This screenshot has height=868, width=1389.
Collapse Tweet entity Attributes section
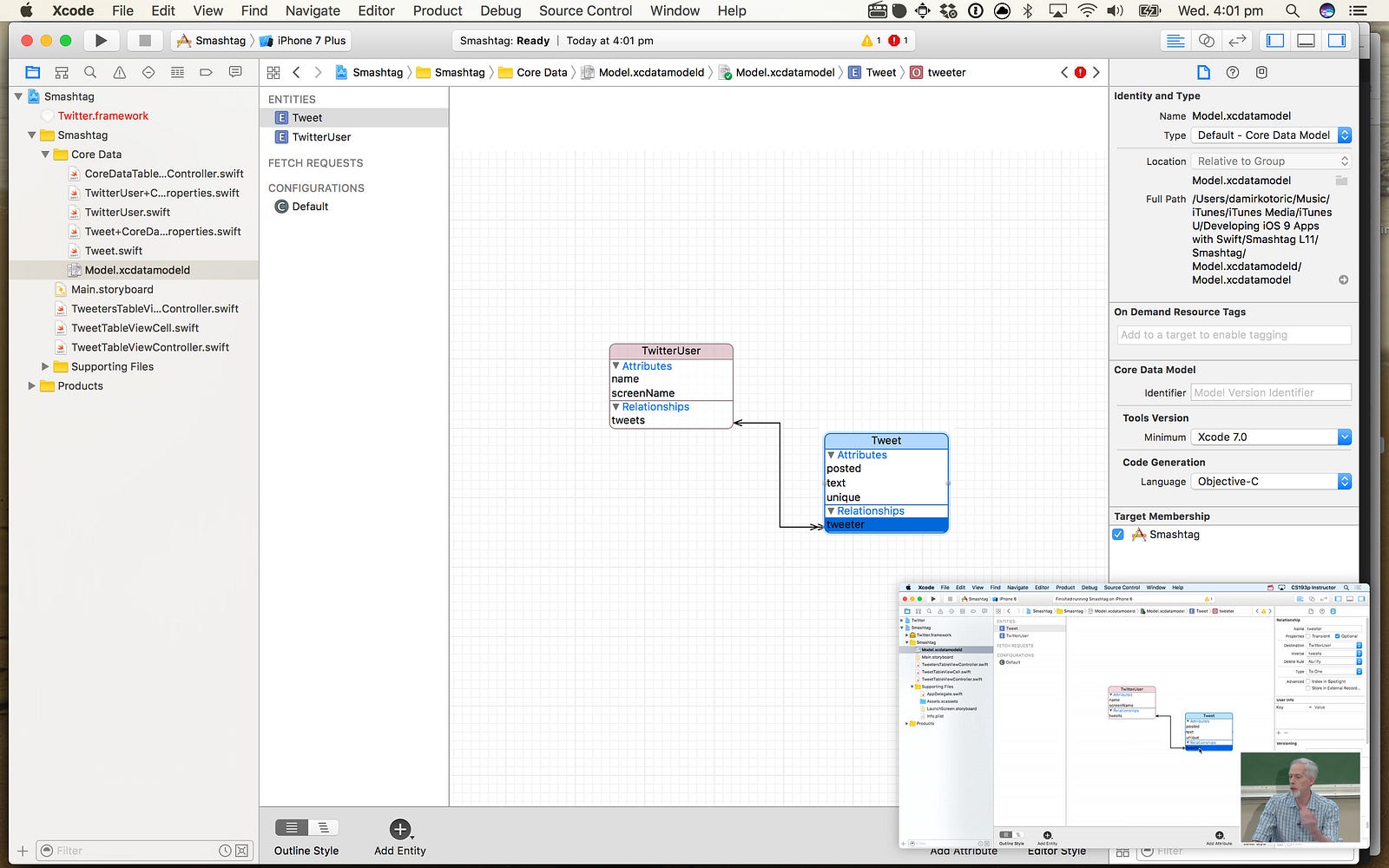pos(831,455)
